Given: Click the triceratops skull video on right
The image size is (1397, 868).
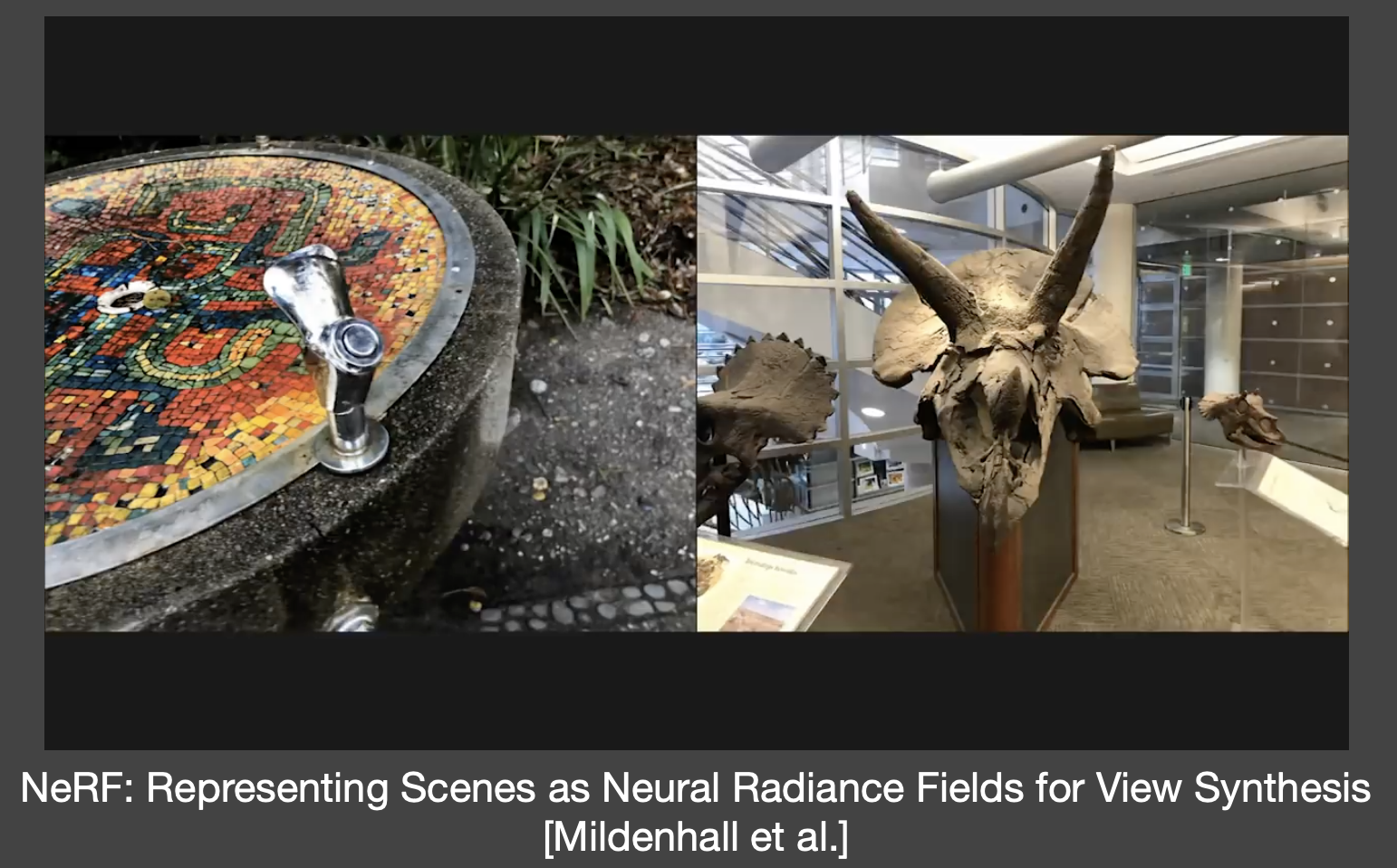Looking at the screenshot, I should (x=1023, y=383).
